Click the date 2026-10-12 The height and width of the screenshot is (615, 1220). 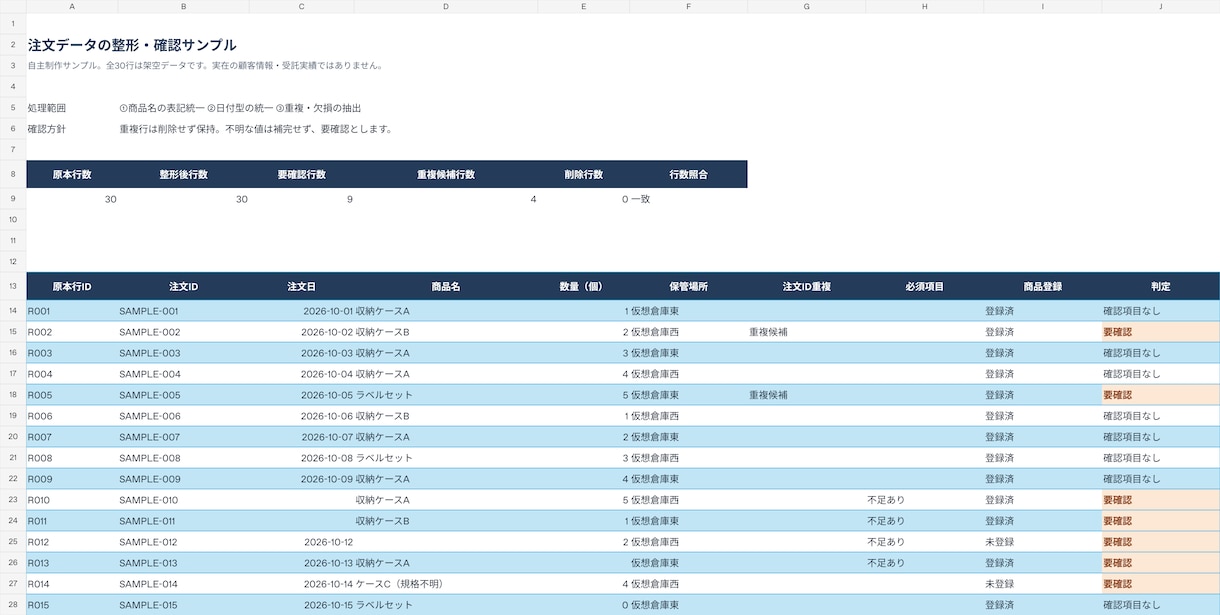(329, 542)
